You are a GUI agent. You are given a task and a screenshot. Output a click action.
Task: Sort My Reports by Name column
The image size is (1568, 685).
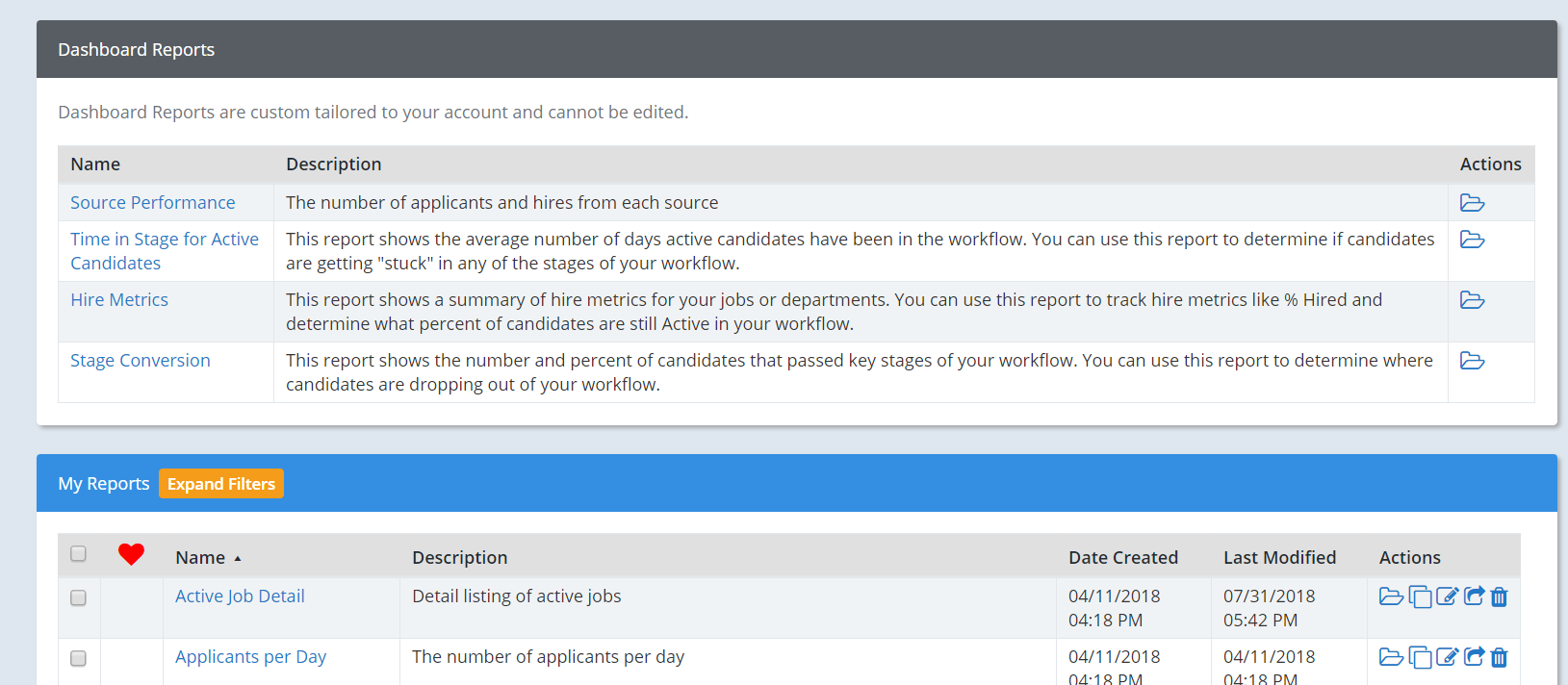point(208,558)
